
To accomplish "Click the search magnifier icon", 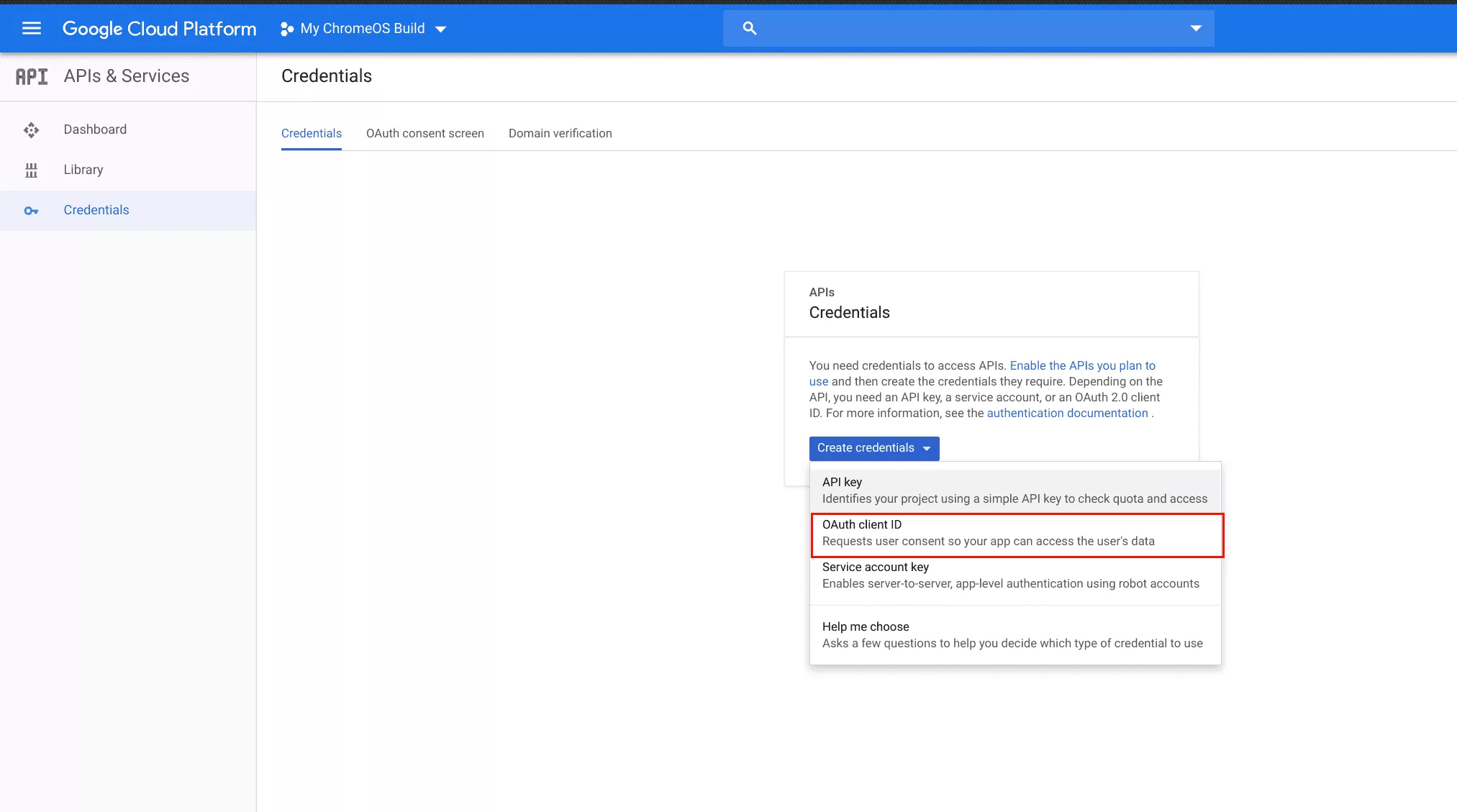I will pos(749,29).
